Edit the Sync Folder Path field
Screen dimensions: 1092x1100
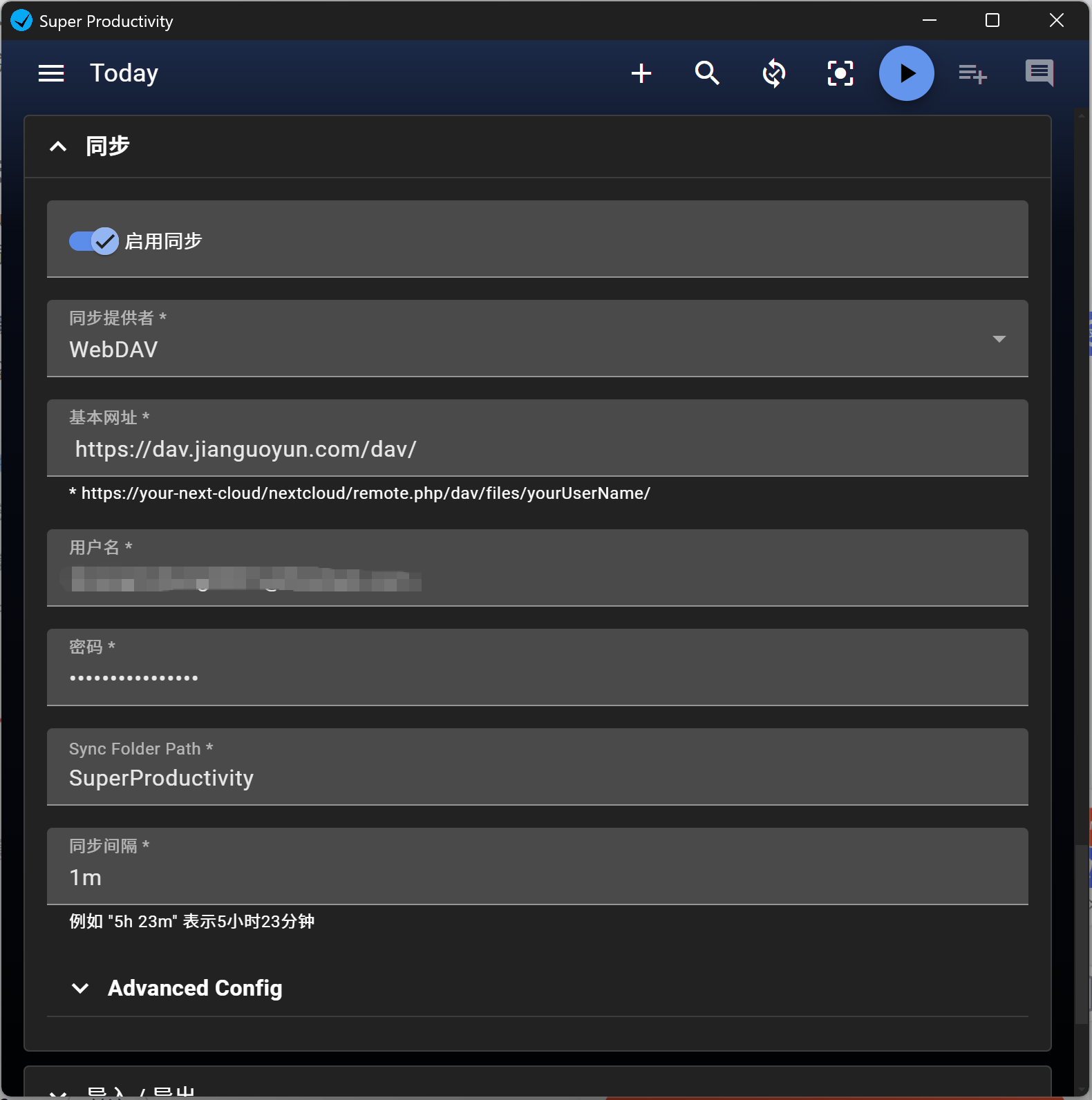pyautogui.click(x=537, y=778)
